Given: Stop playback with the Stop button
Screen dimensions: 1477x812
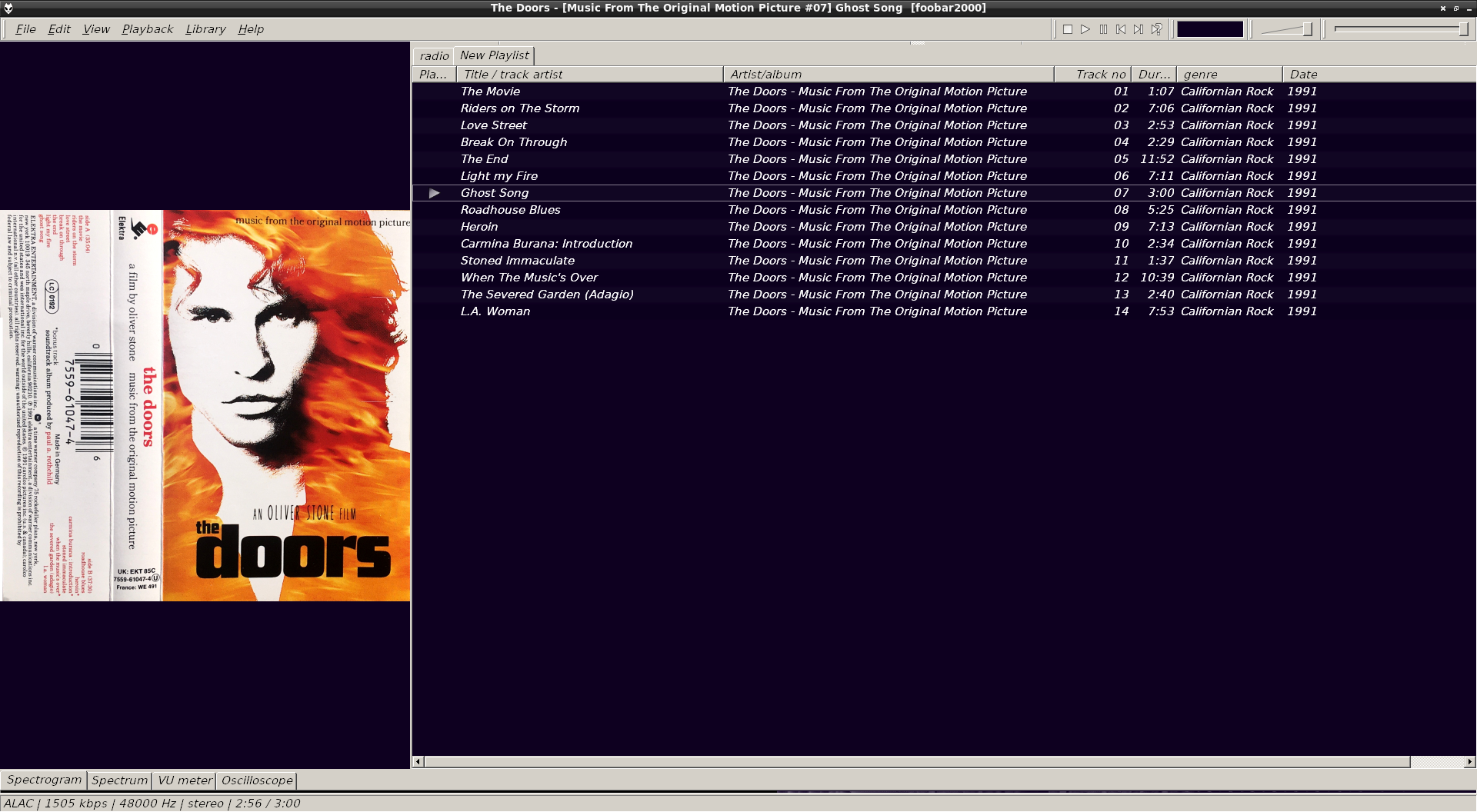Looking at the screenshot, I should click(1068, 29).
